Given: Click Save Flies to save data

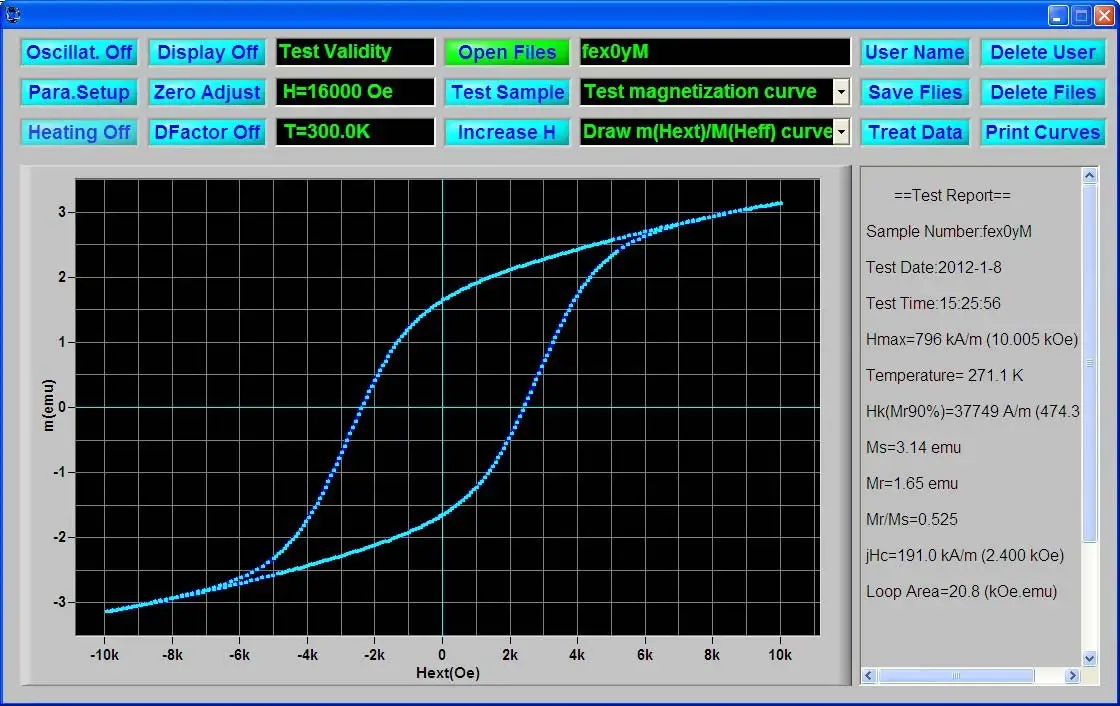Looking at the screenshot, I should pyautogui.click(x=914, y=92).
